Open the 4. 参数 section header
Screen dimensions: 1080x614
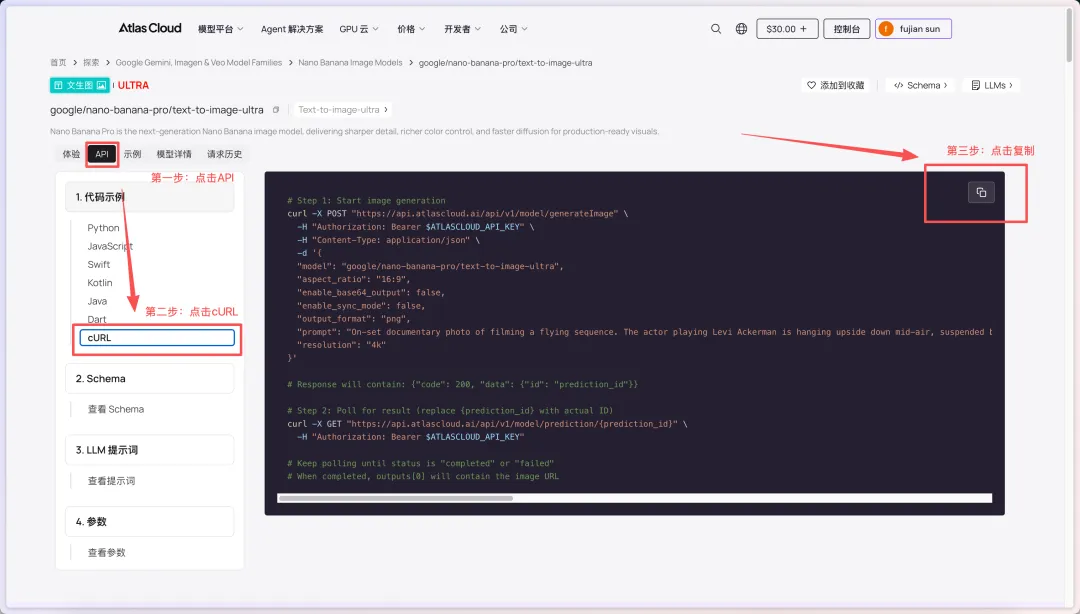tap(149, 522)
